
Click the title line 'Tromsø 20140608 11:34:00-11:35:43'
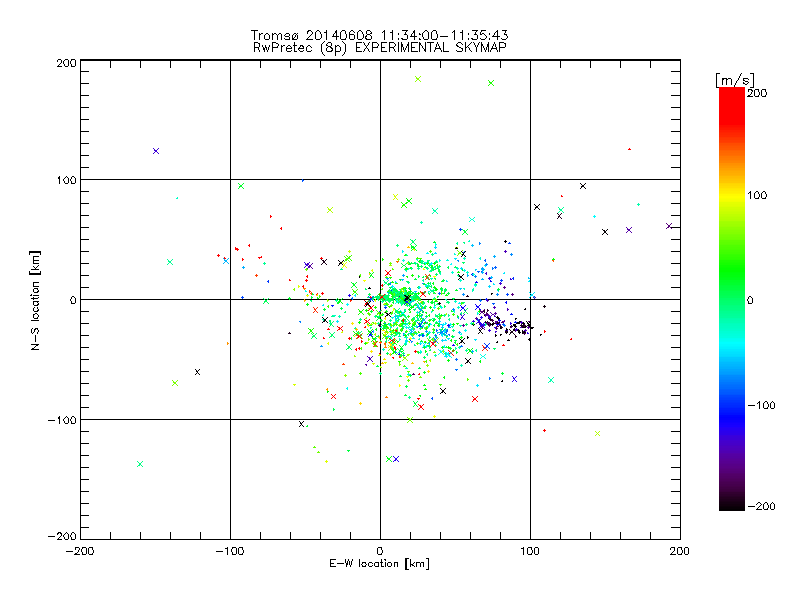click(379, 35)
